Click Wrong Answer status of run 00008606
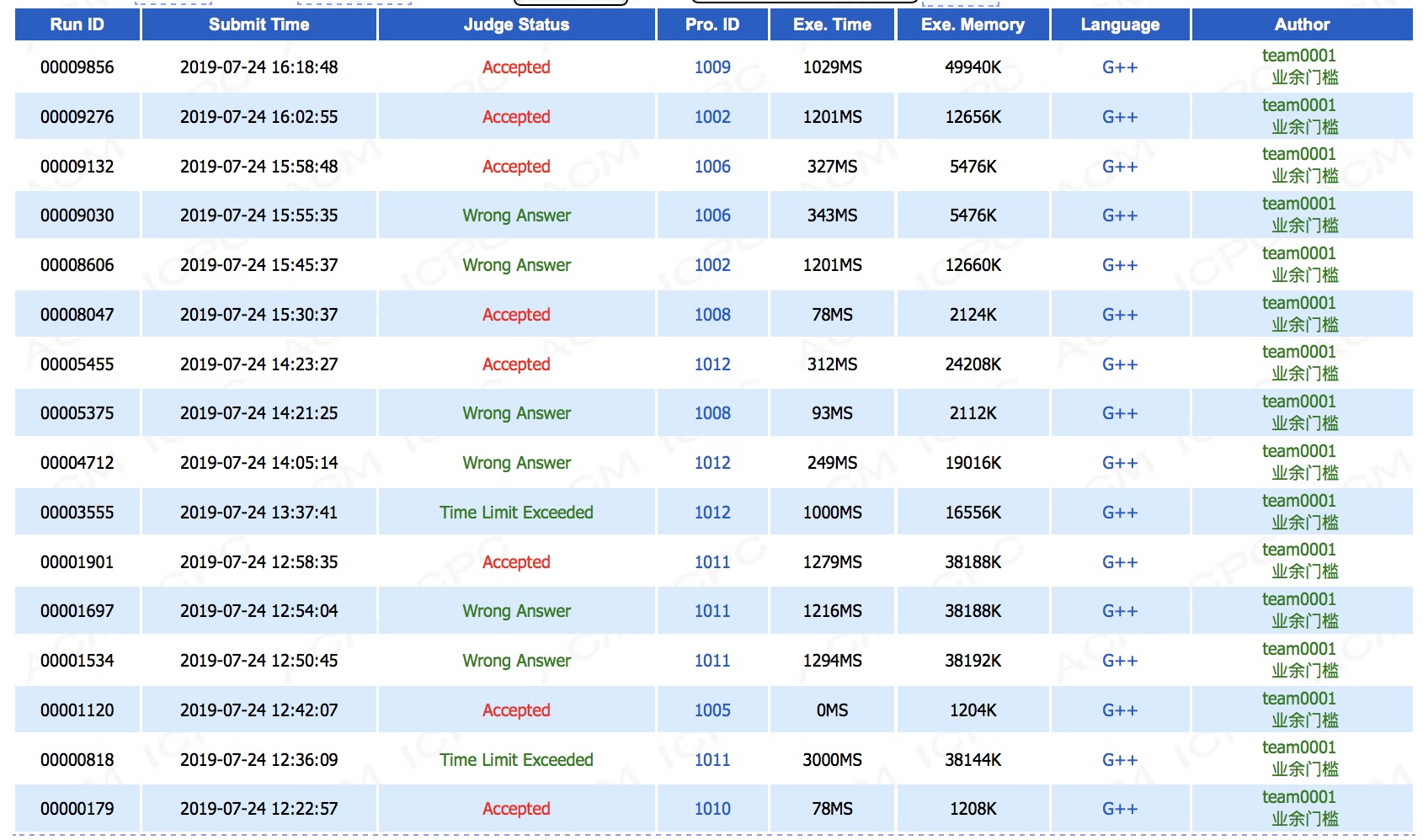Image resolution: width=1423 pixels, height=840 pixels. pyautogui.click(x=516, y=265)
